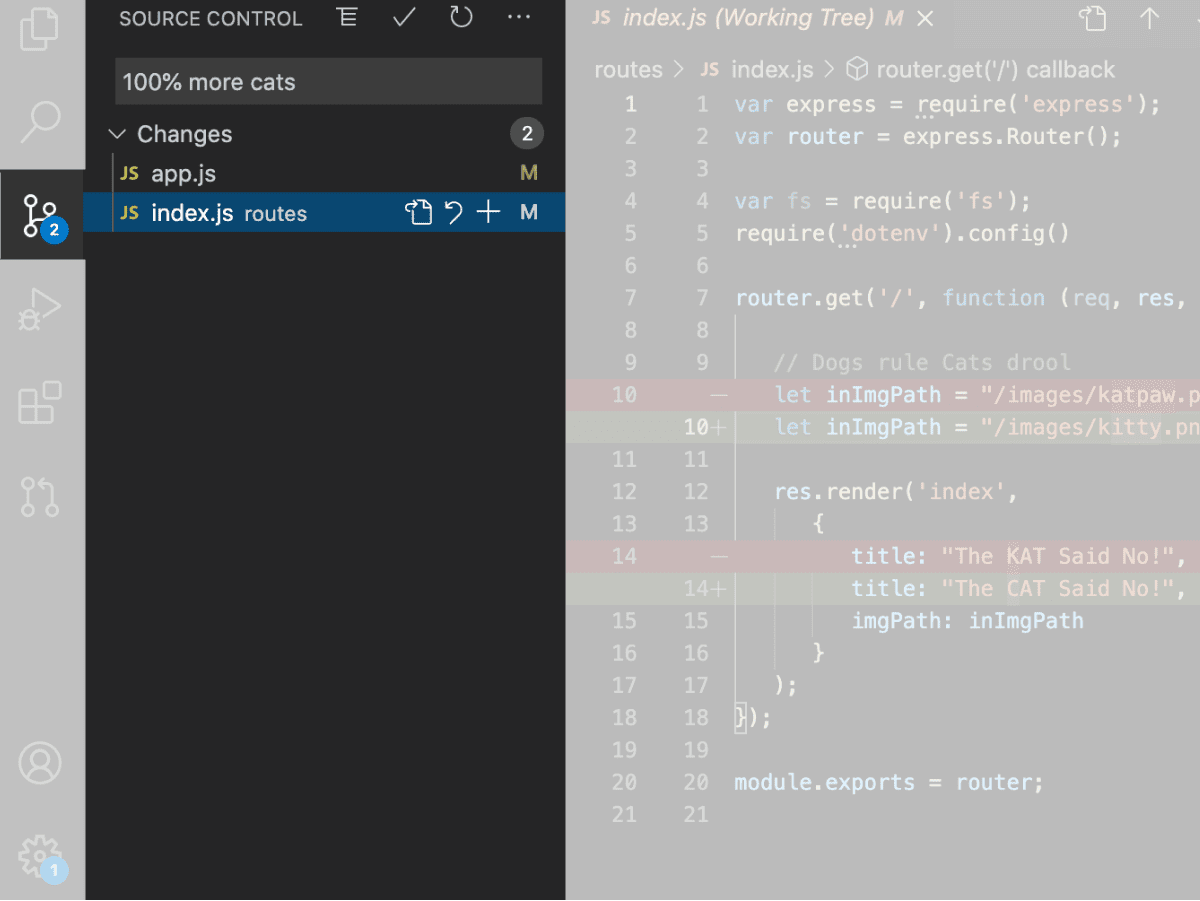The width and height of the screenshot is (1200, 901).
Task: Open the Search view in activity bar
Action: [x=40, y=122]
